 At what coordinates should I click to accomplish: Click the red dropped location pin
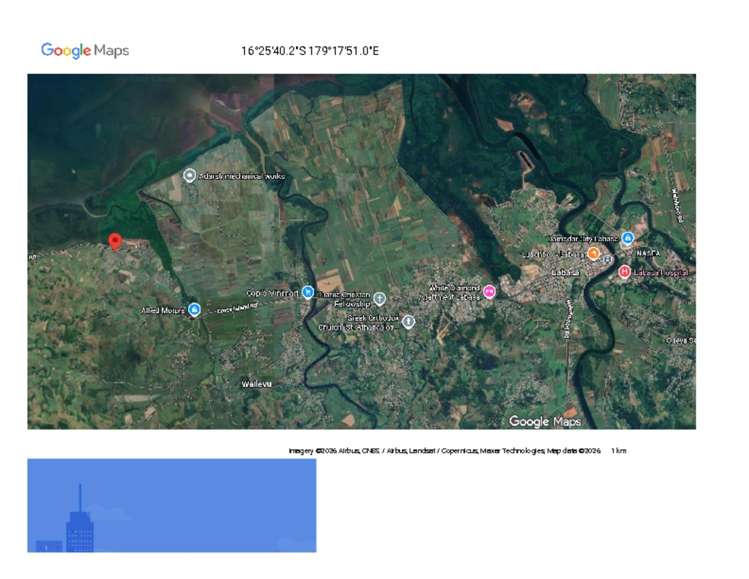tap(115, 242)
